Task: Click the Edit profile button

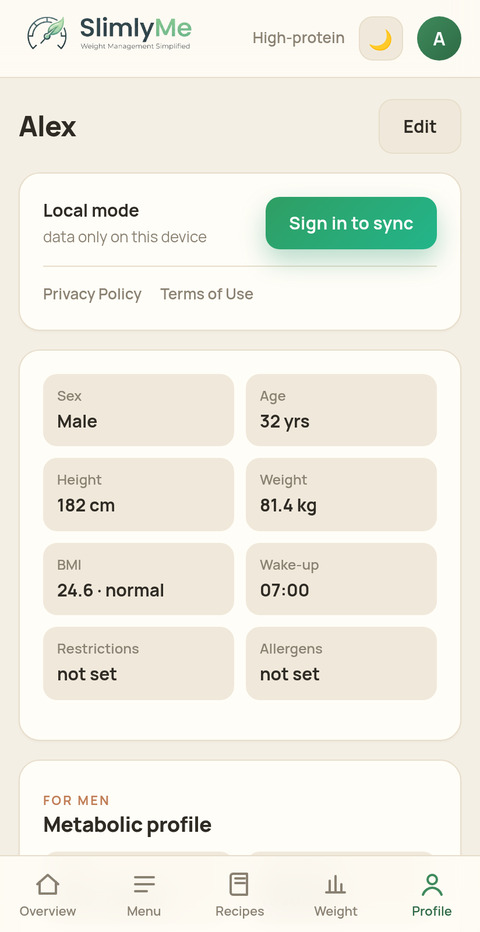Action: coord(420,127)
